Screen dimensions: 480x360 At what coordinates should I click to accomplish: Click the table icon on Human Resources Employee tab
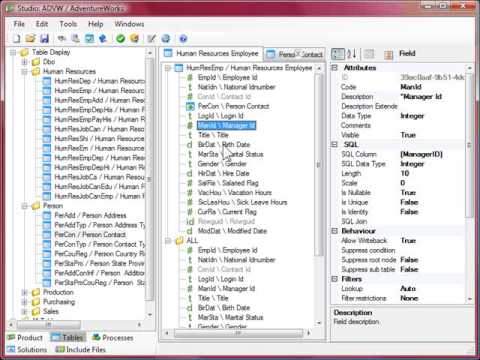click(168, 53)
